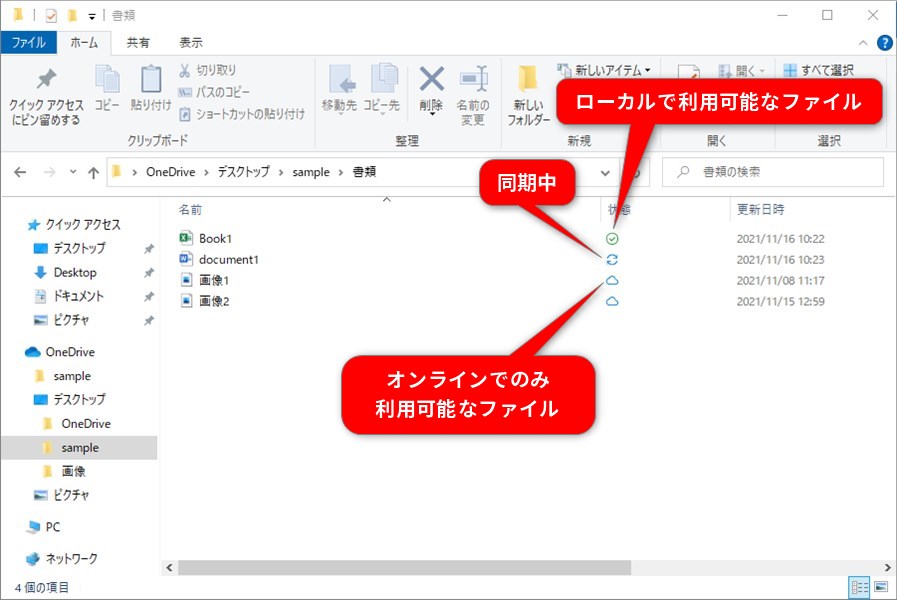Screen dimensions: 897x600
Task: Click the green checkmark status of Book1
Action: tap(612, 239)
